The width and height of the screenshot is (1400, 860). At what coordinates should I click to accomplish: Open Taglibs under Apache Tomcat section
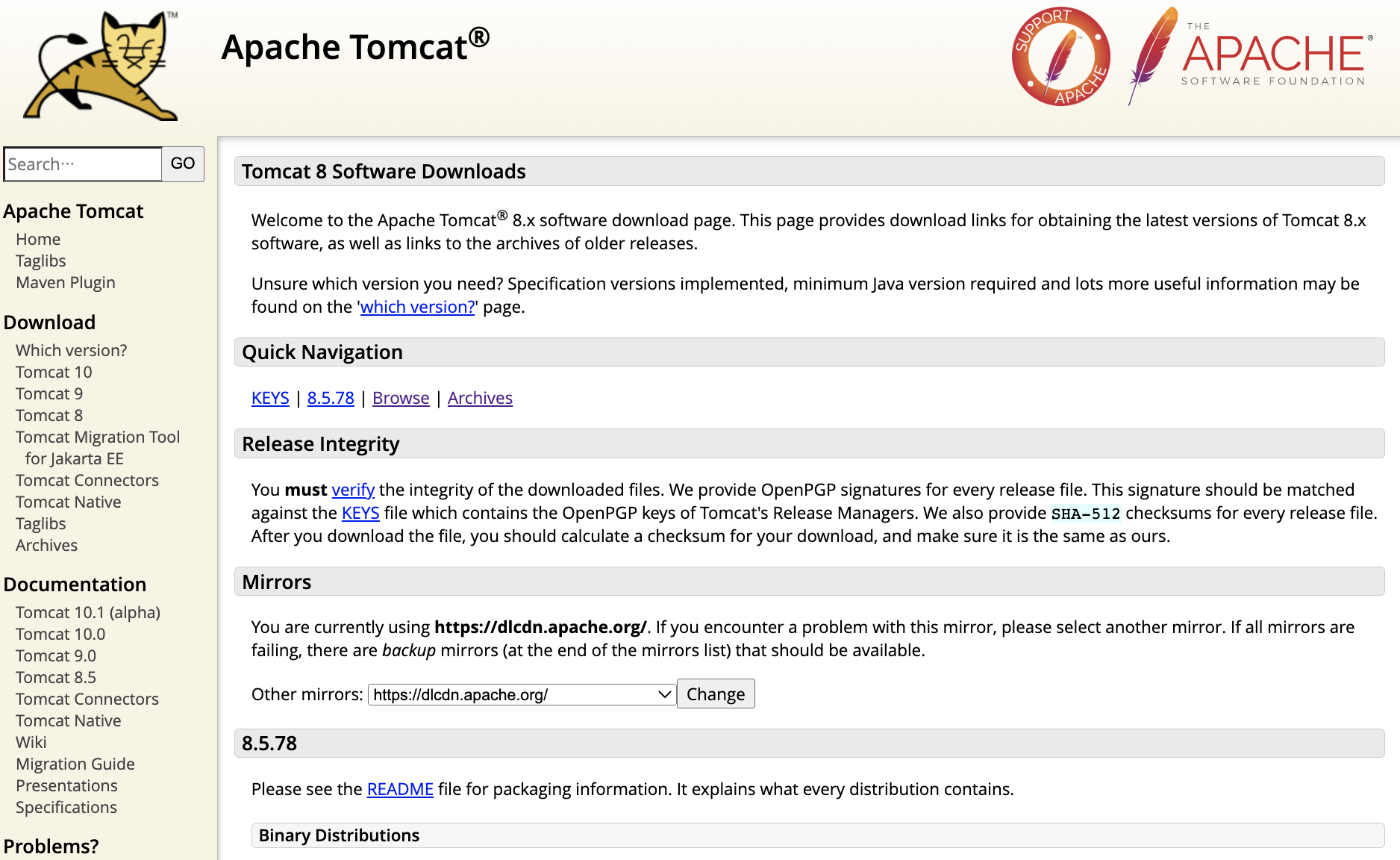41,261
